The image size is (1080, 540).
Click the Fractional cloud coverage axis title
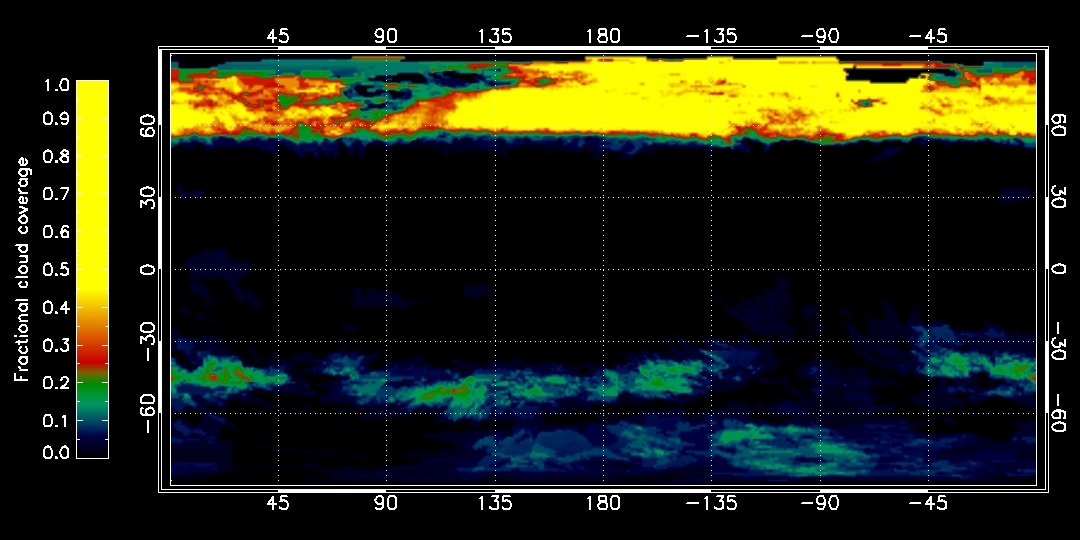23,269
